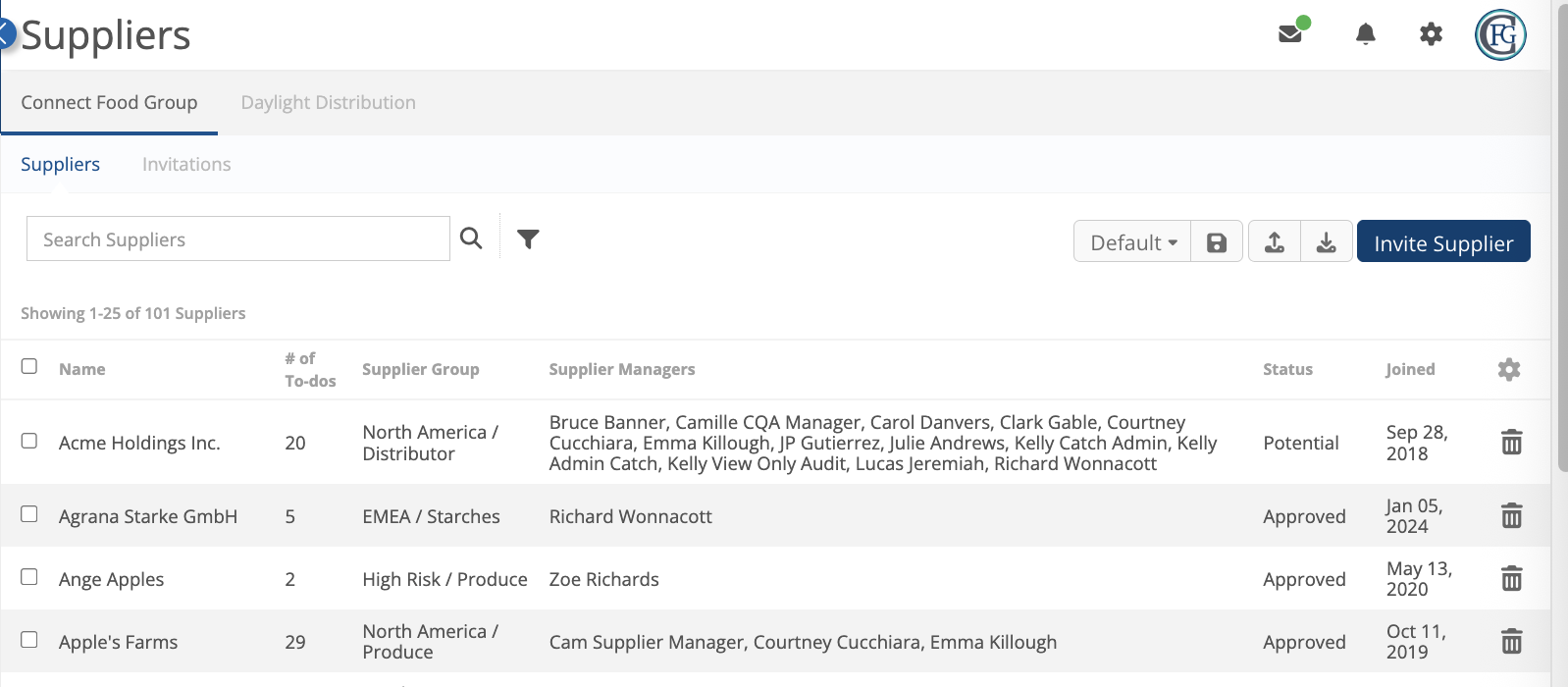Delete Acme Holdings Inc. row

1512,443
